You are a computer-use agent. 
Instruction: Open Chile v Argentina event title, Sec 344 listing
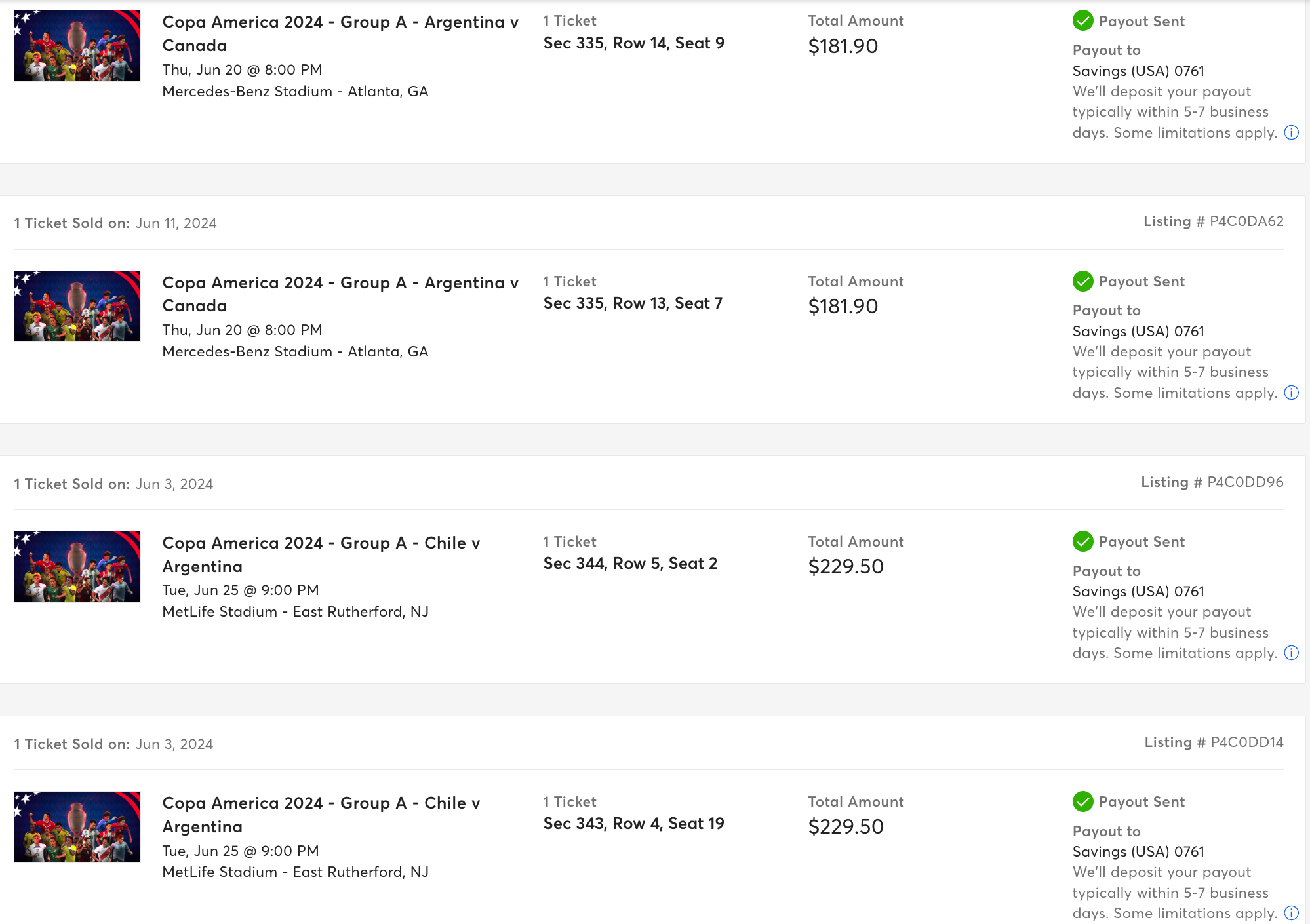point(321,554)
